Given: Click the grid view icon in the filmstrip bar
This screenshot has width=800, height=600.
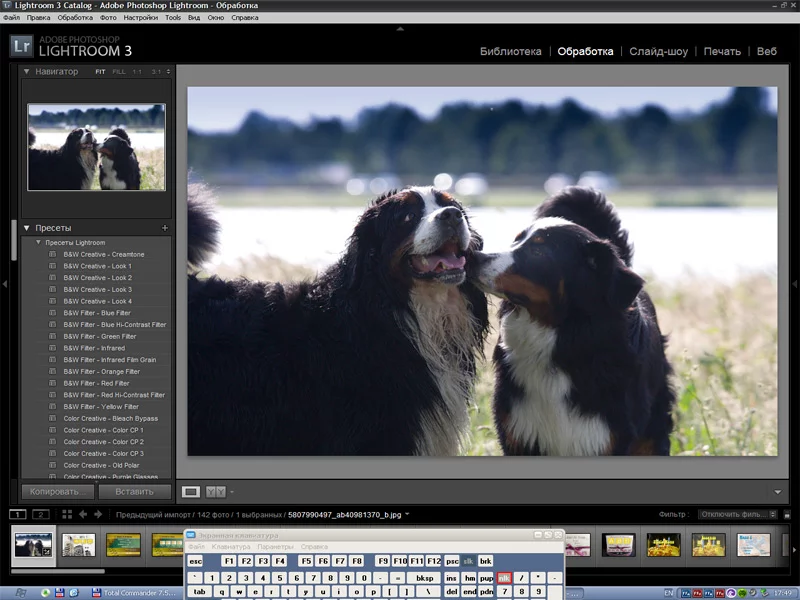Looking at the screenshot, I should tap(67, 514).
